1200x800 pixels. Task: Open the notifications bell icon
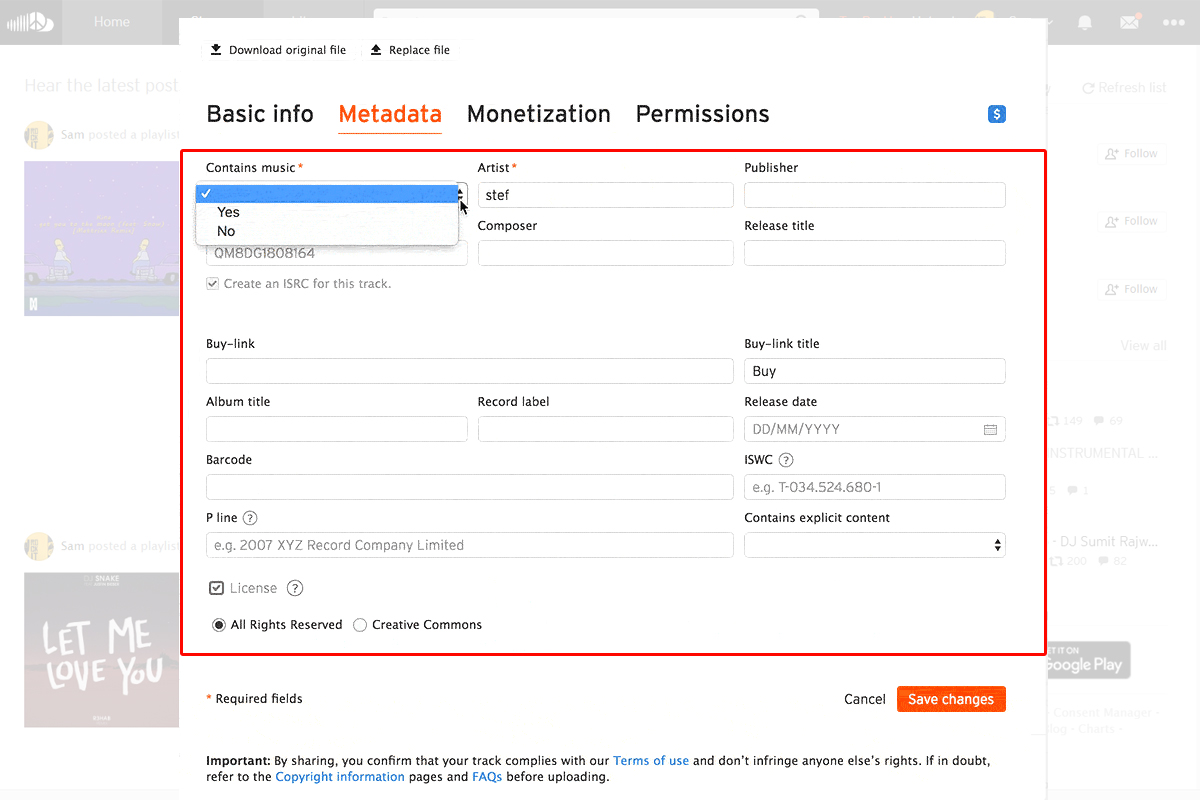(x=1084, y=21)
